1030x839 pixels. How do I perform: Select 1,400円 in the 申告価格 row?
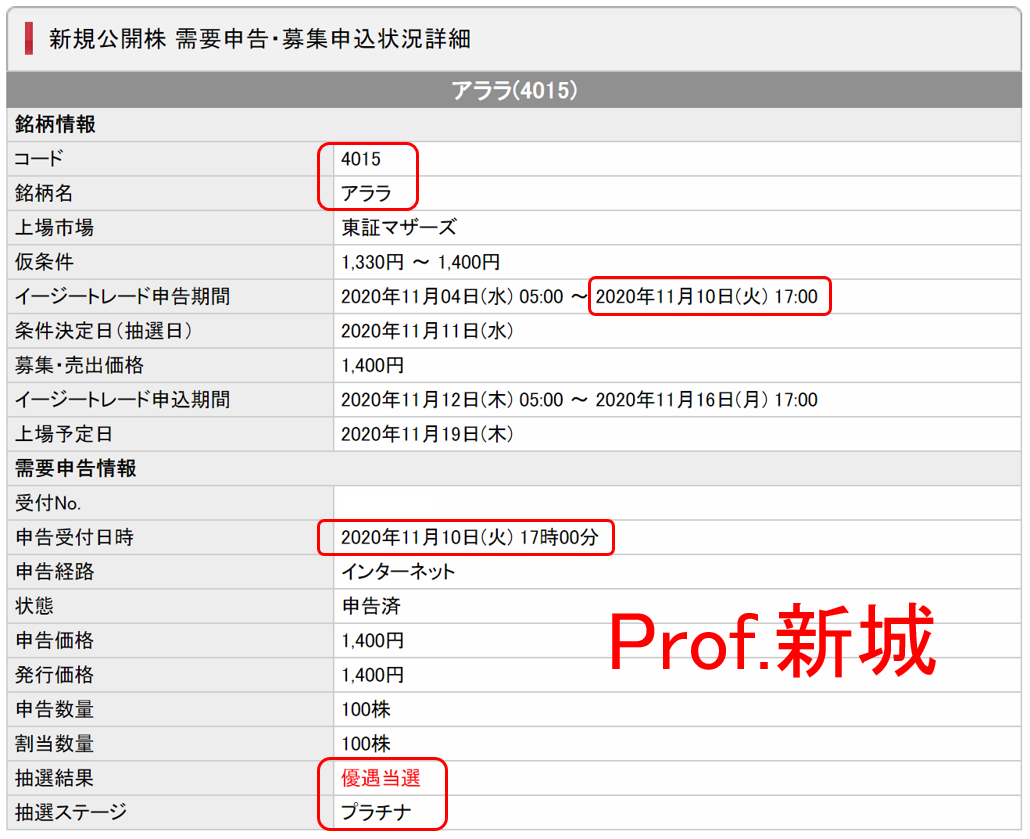372,641
